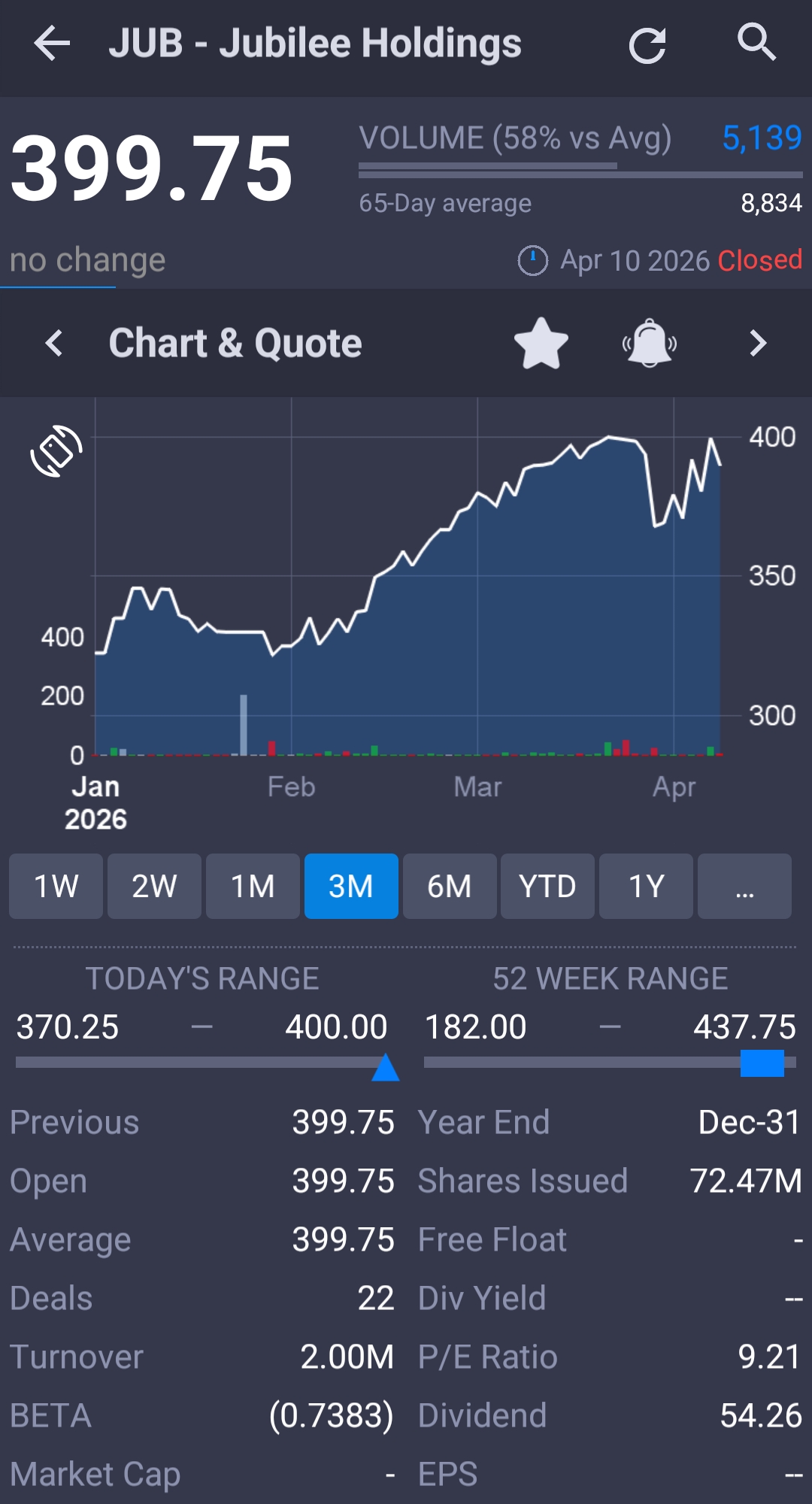Show YTD price chart
The image size is (812, 1504).
click(547, 886)
